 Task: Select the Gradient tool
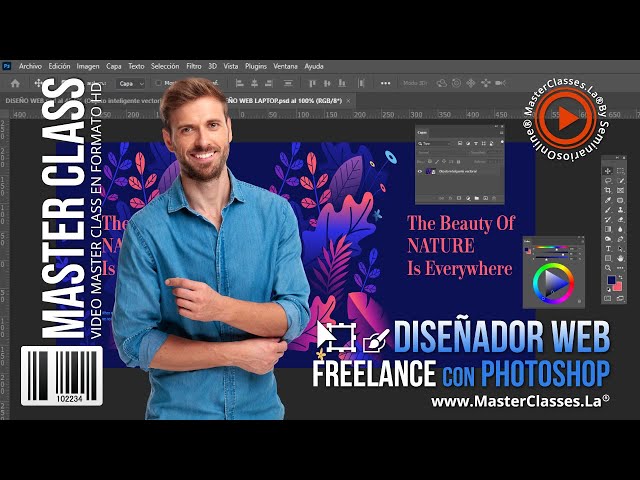click(x=608, y=229)
